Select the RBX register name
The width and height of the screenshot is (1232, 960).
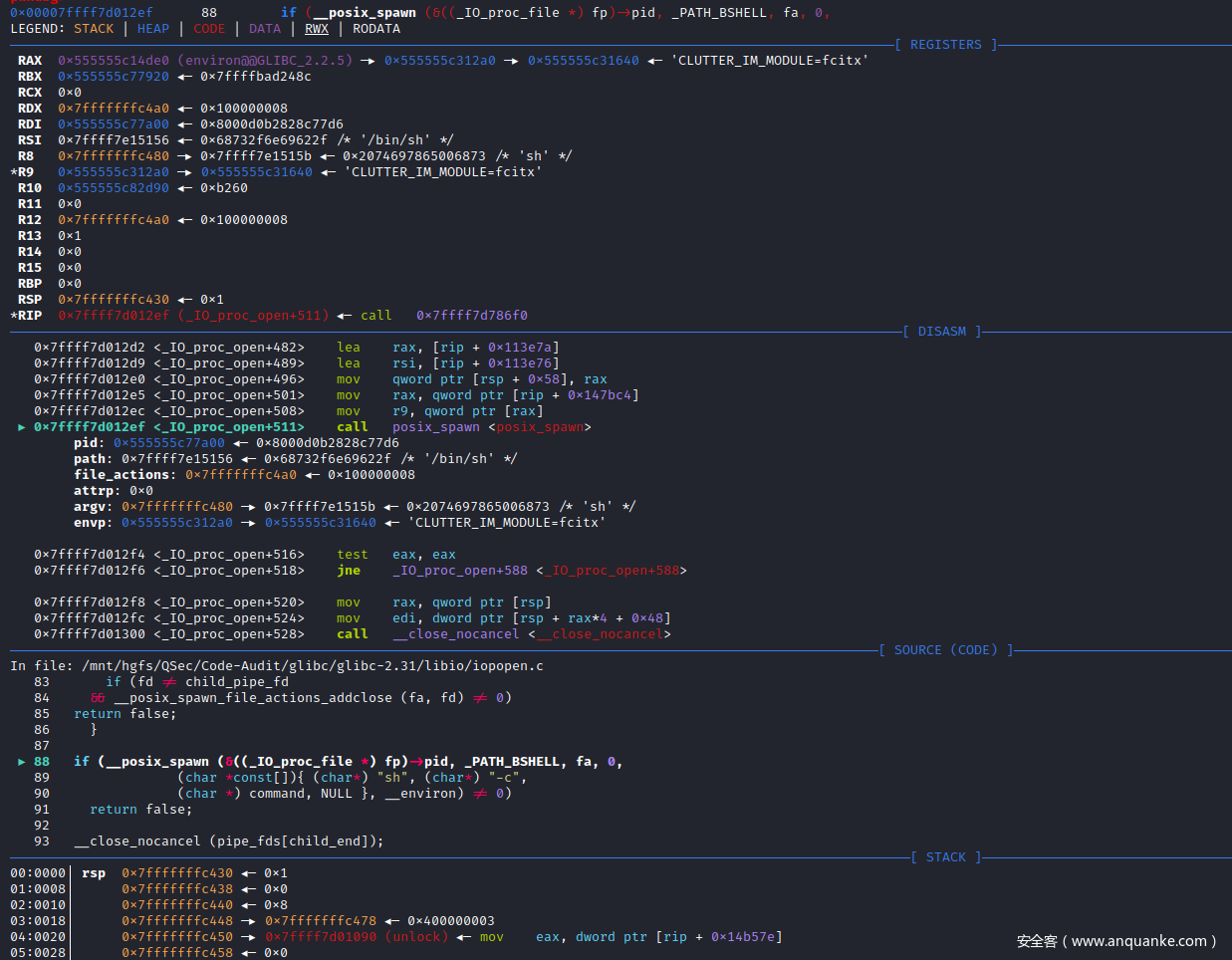30,77
